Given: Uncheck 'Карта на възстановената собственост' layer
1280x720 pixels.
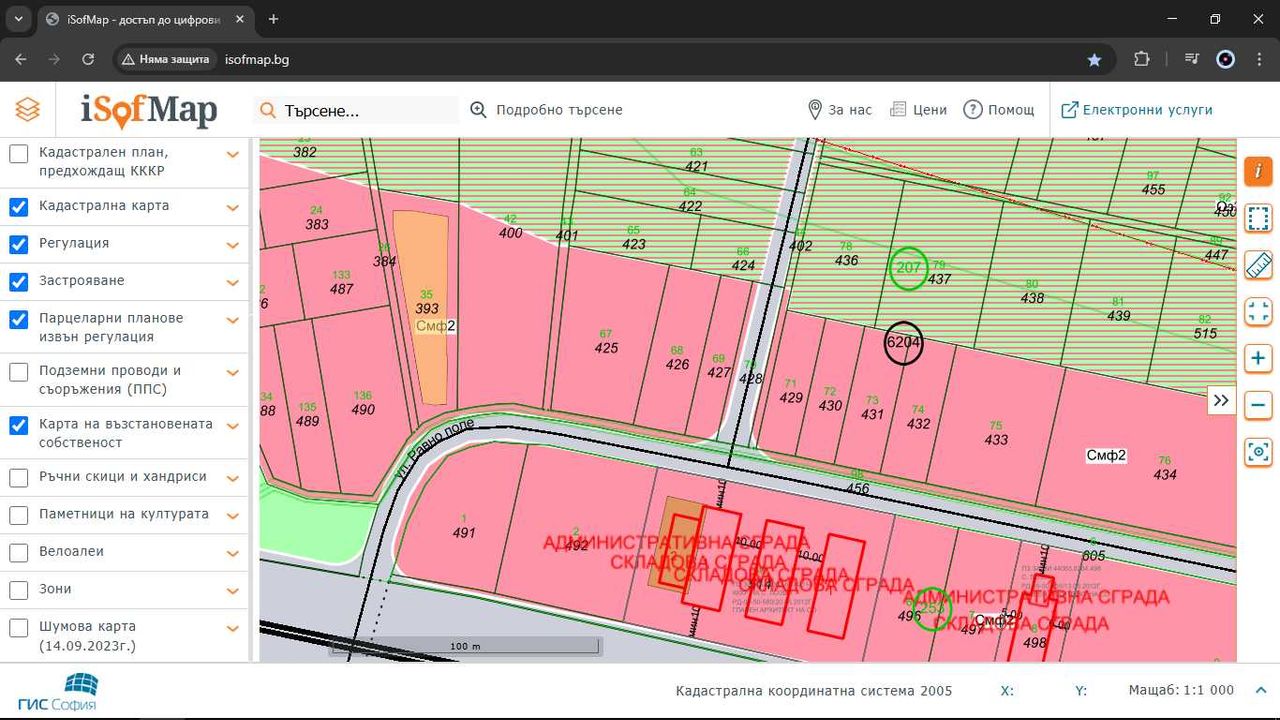Looking at the screenshot, I should (x=19, y=425).
